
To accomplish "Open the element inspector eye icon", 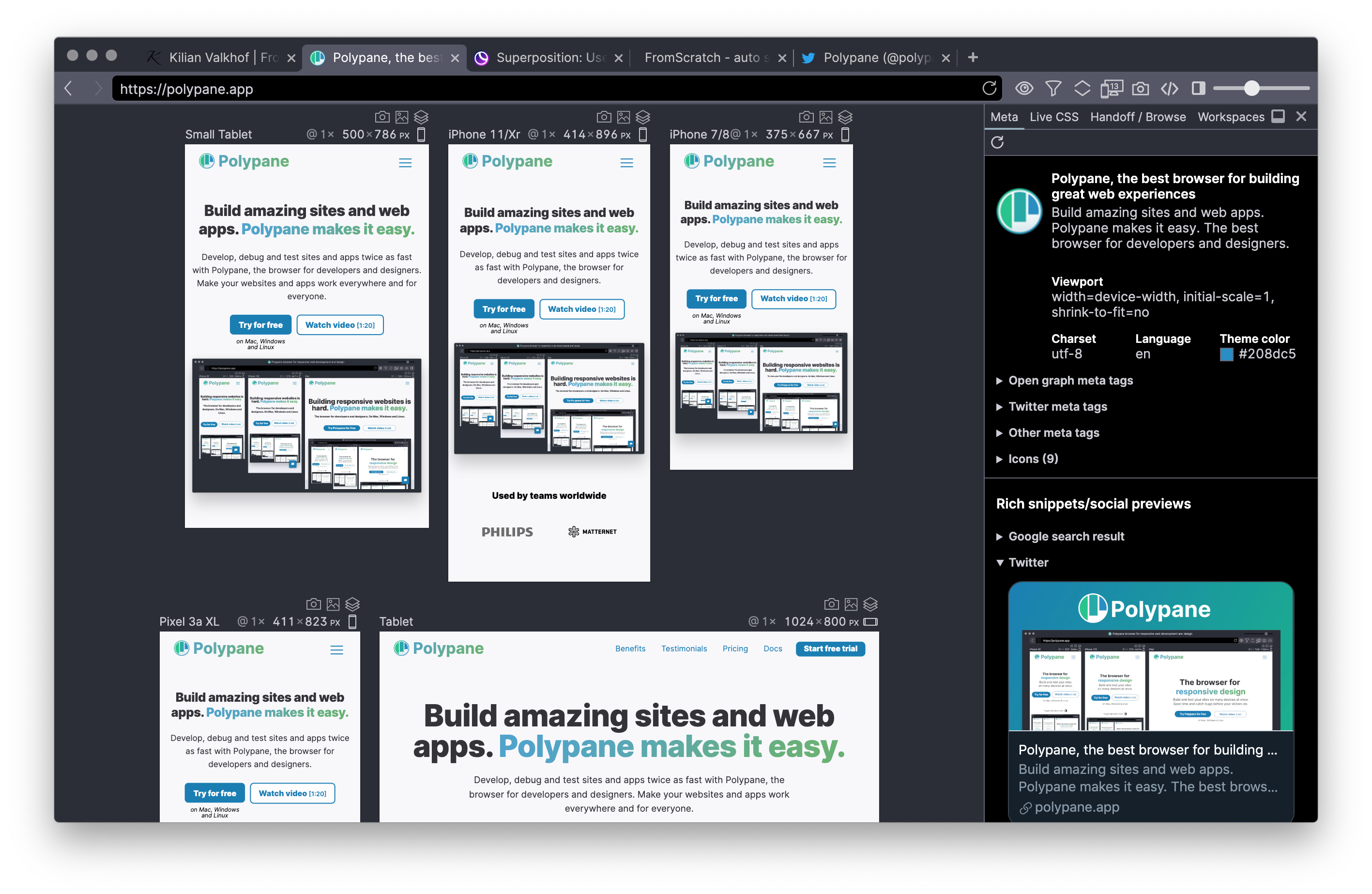I will 1024,88.
